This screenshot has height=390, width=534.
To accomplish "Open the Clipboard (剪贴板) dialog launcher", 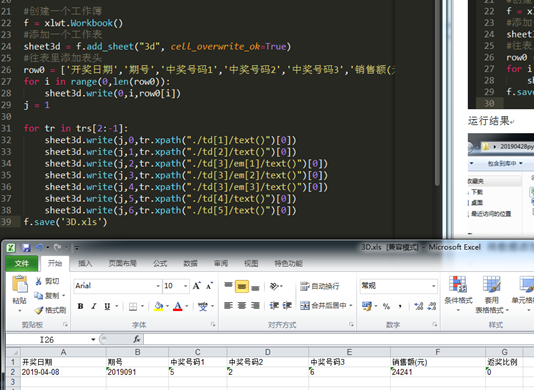I will point(65,325).
